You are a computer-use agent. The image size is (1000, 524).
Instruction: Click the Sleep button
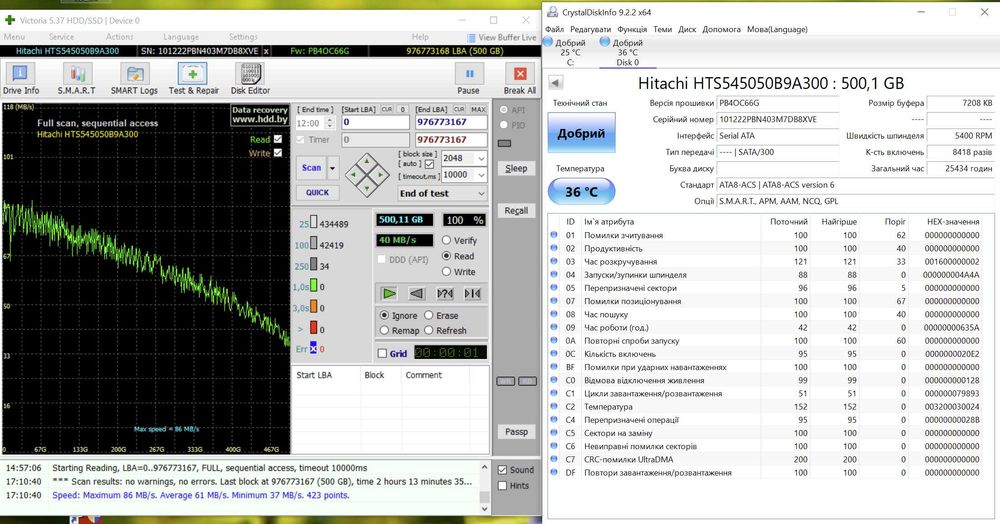pyautogui.click(x=516, y=168)
